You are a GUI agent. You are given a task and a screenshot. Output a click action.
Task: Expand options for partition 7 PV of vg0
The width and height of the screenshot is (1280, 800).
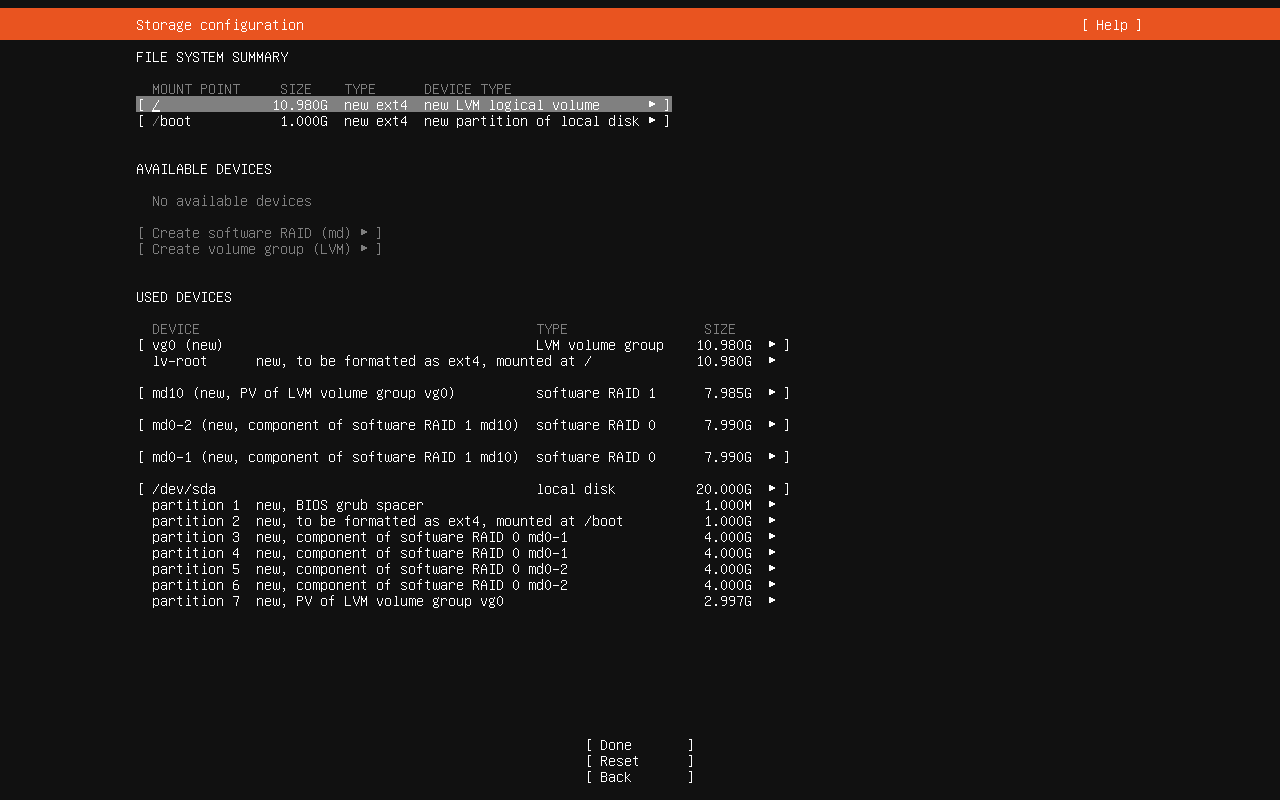pos(772,601)
